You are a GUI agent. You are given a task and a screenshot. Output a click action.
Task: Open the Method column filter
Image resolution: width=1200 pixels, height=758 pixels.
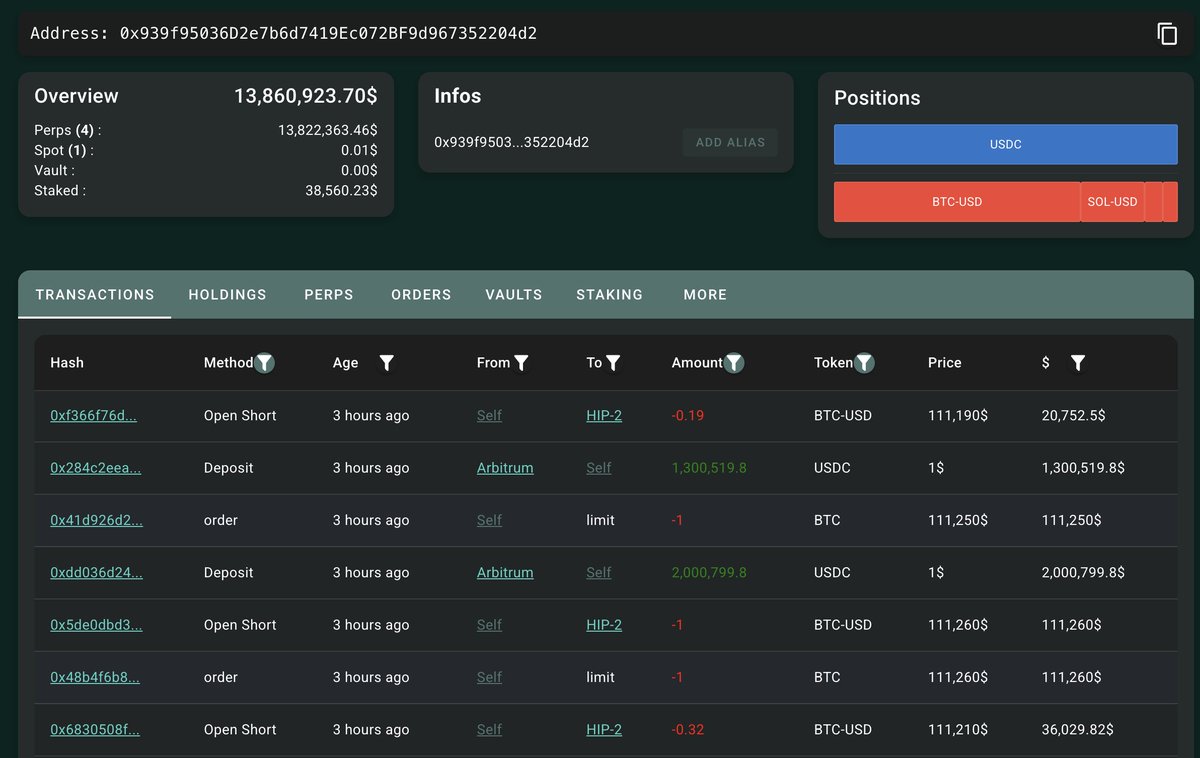click(264, 363)
